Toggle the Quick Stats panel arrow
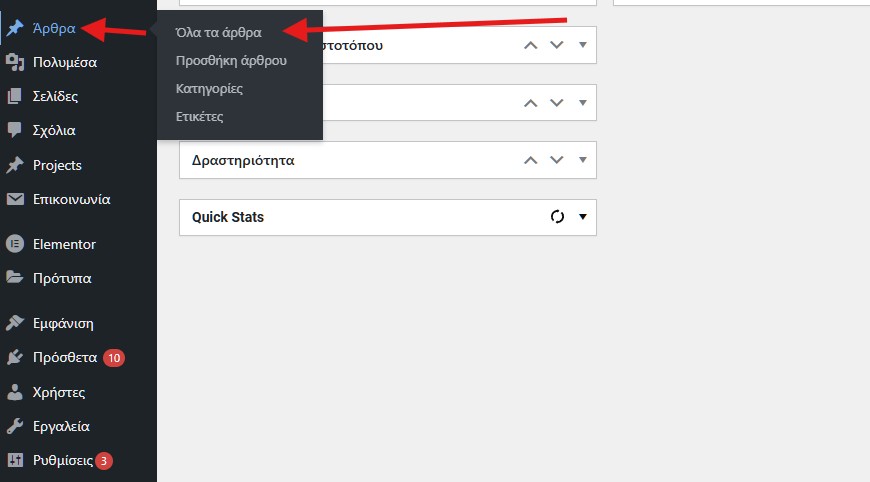Viewport: 870px width, 482px height. click(583, 217)
